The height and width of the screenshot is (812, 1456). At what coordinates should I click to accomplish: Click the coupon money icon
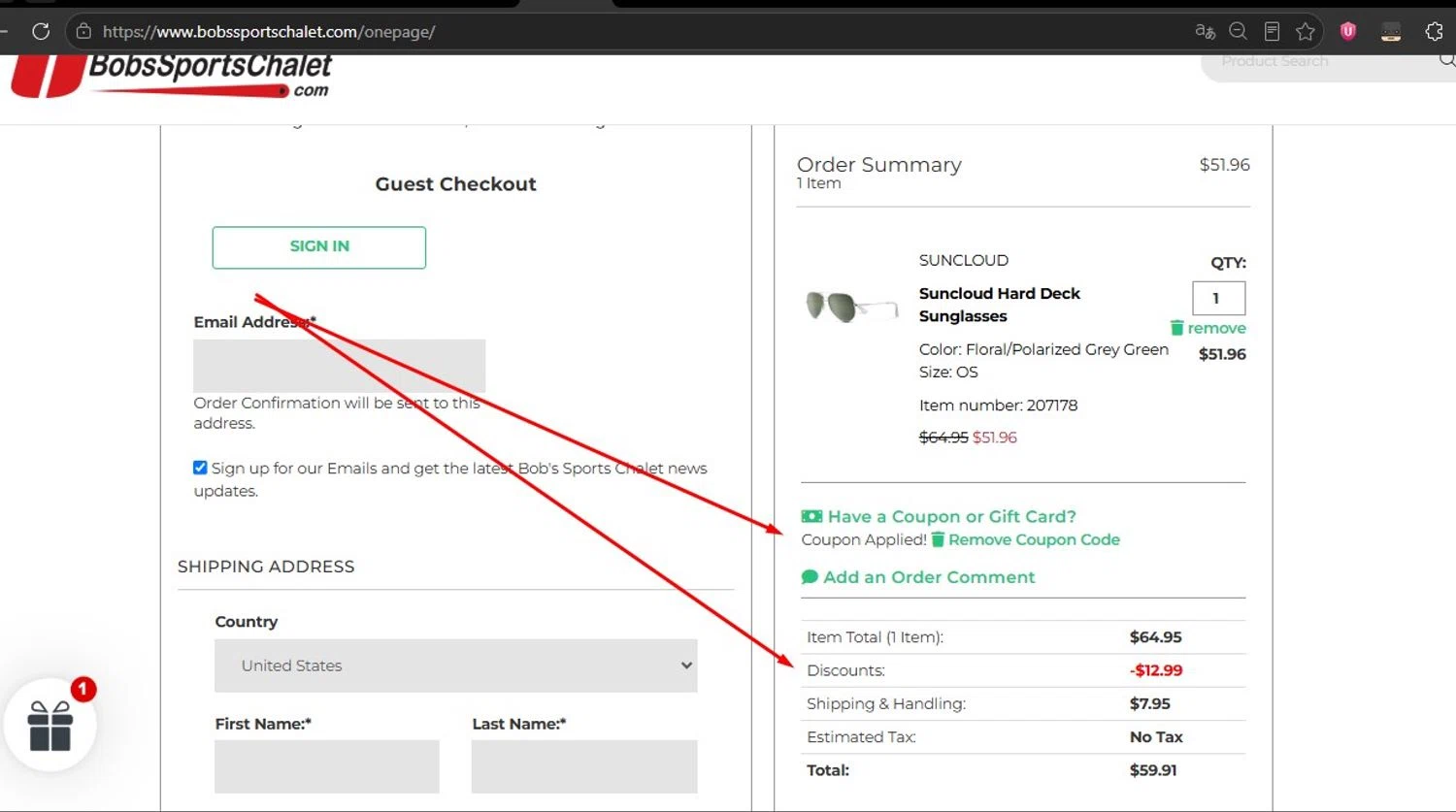click(x=811, y=516)
